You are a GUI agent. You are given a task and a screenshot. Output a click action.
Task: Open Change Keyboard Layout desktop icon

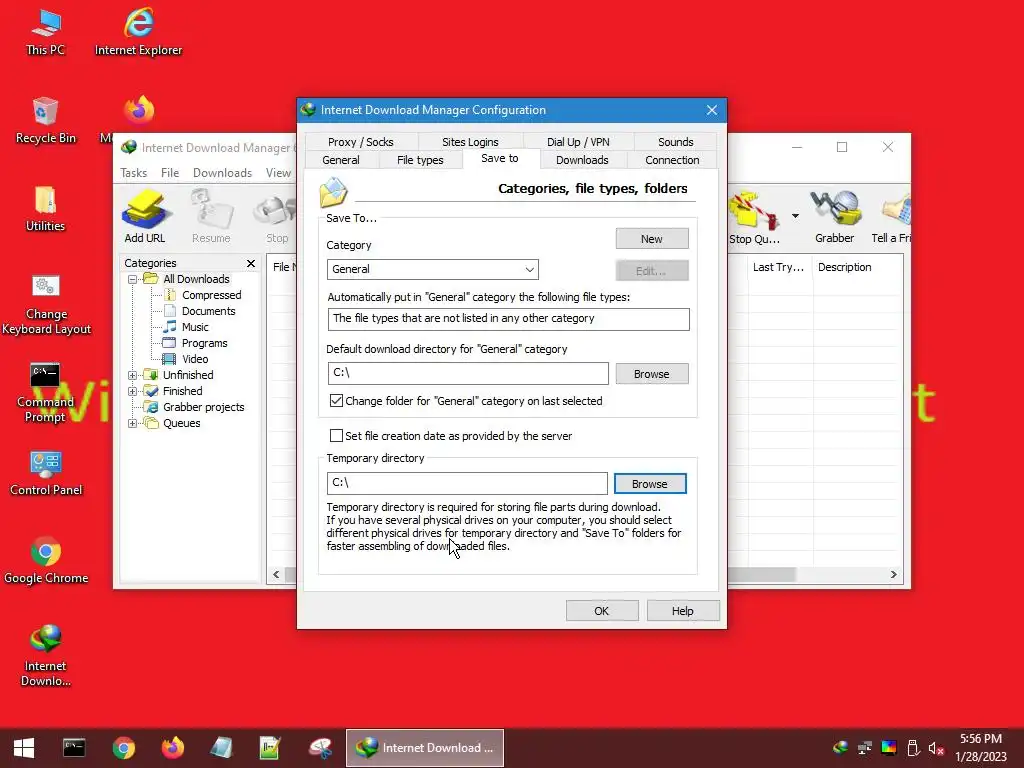[46, 304]
